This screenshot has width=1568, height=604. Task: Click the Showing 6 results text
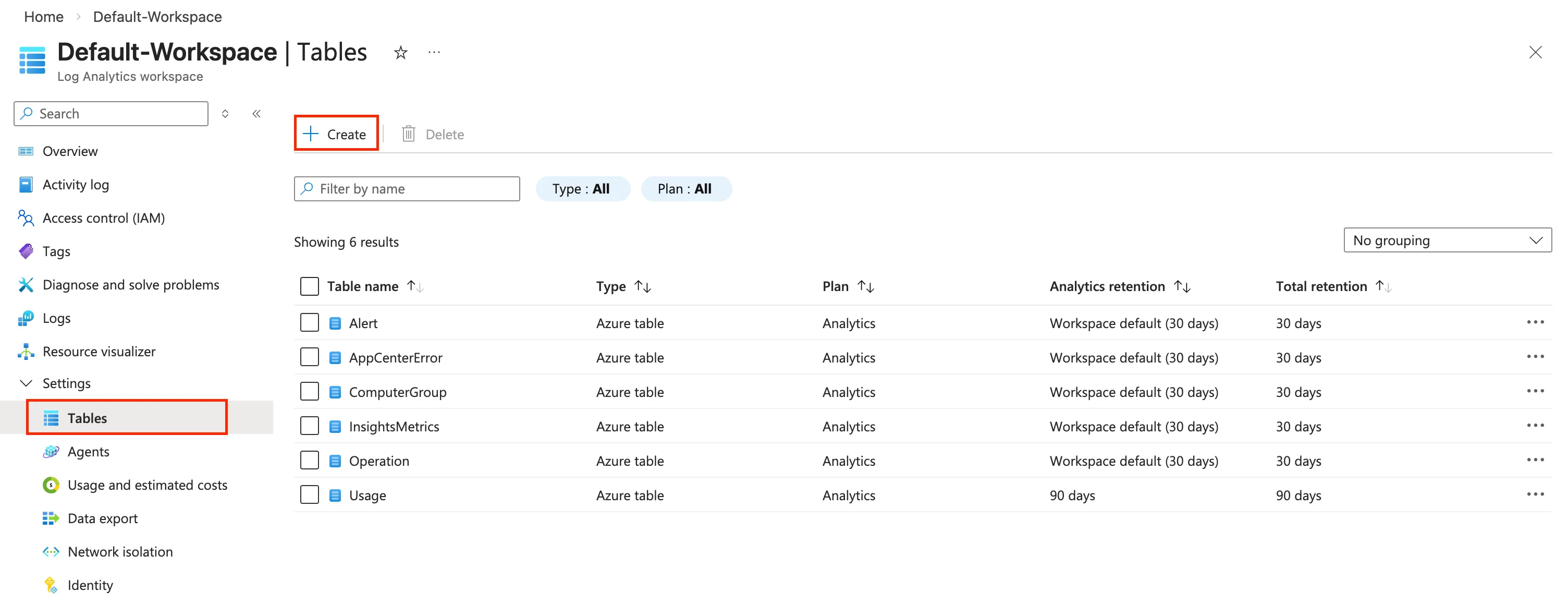coord(346,241)
